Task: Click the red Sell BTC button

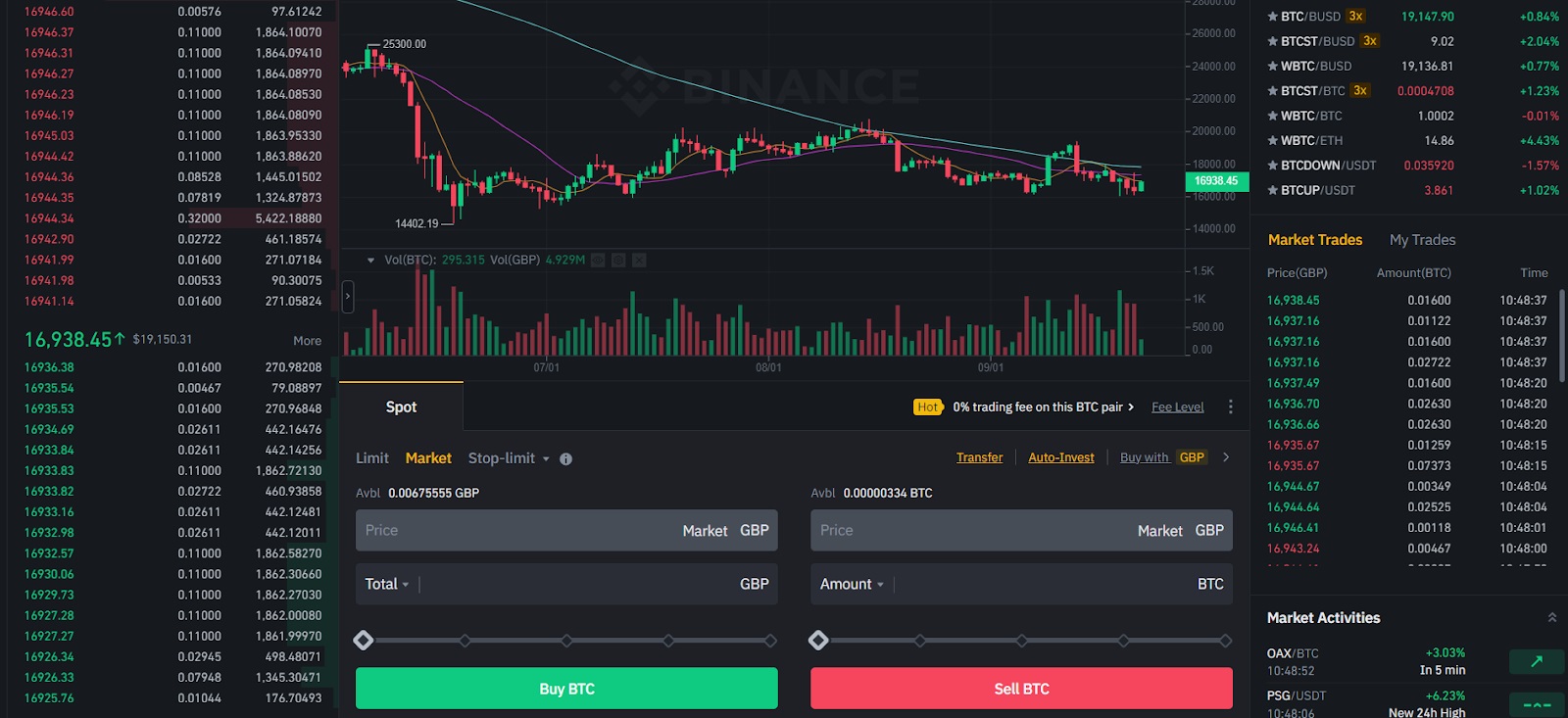Action: click(x=1021, y=689)
